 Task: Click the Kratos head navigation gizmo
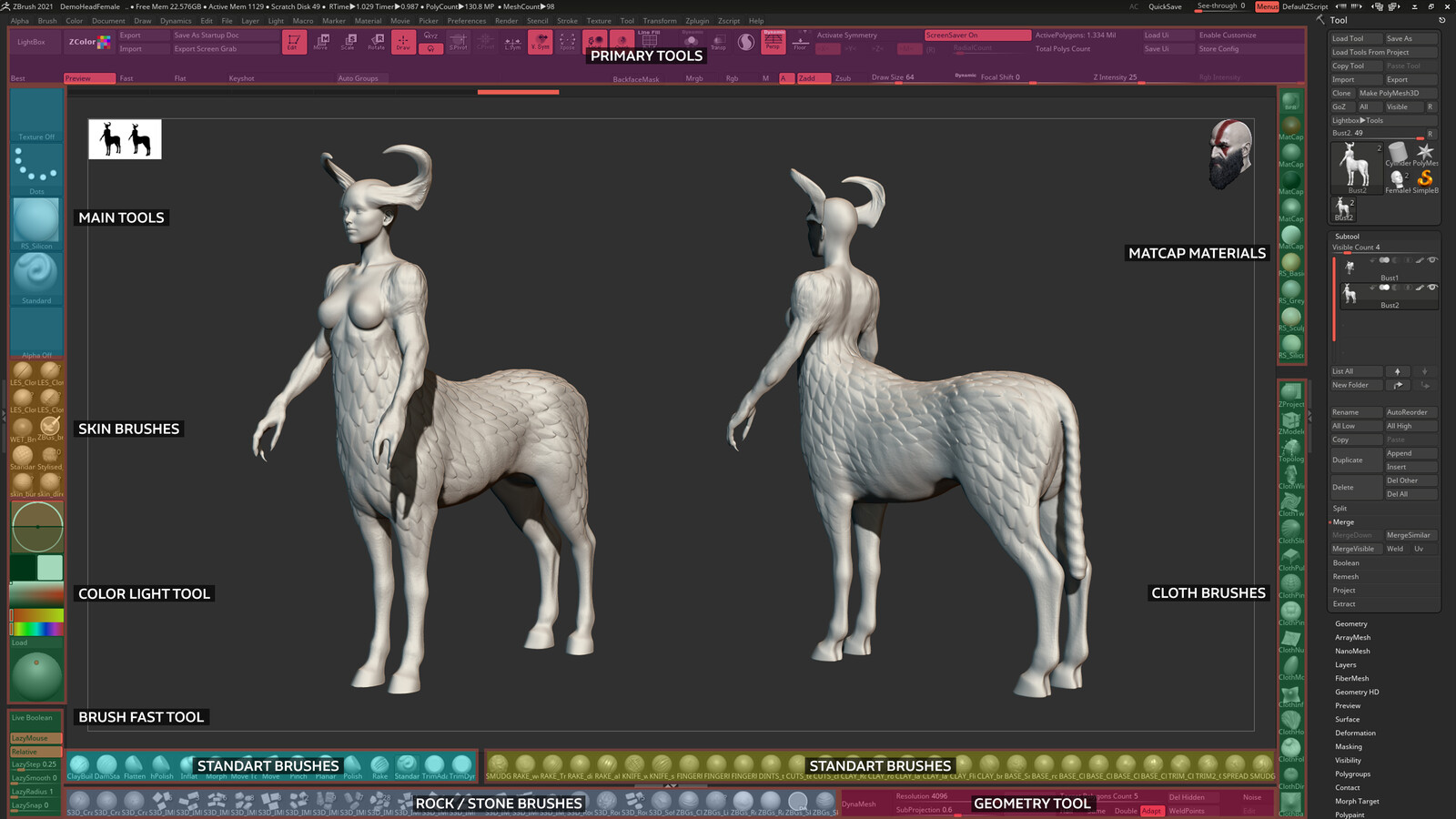(x=1230, y=155)
